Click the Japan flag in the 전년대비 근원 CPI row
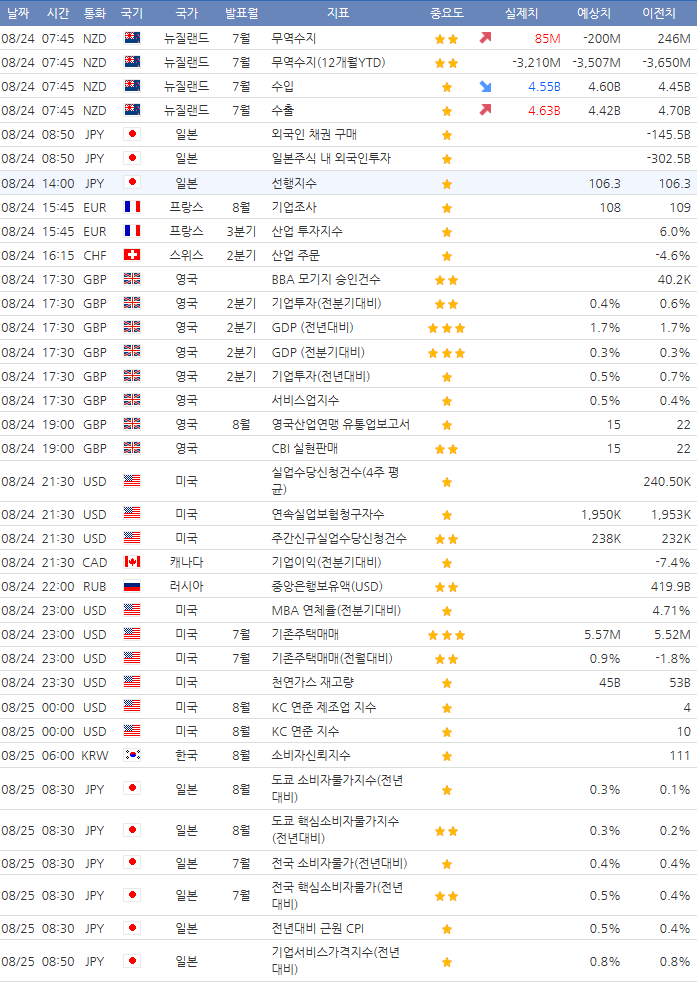Screen dimensions: 697x985 (x=132, y=928)
